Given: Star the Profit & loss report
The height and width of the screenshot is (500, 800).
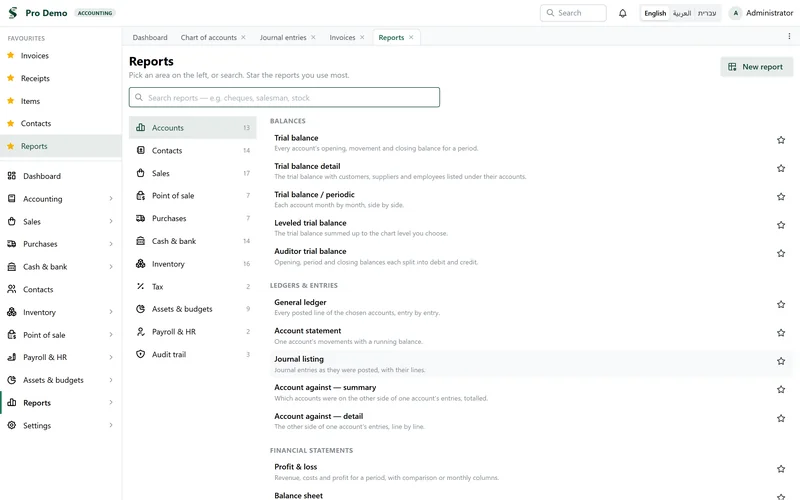Looking at the screenshot, I should (x=781, y=469).
